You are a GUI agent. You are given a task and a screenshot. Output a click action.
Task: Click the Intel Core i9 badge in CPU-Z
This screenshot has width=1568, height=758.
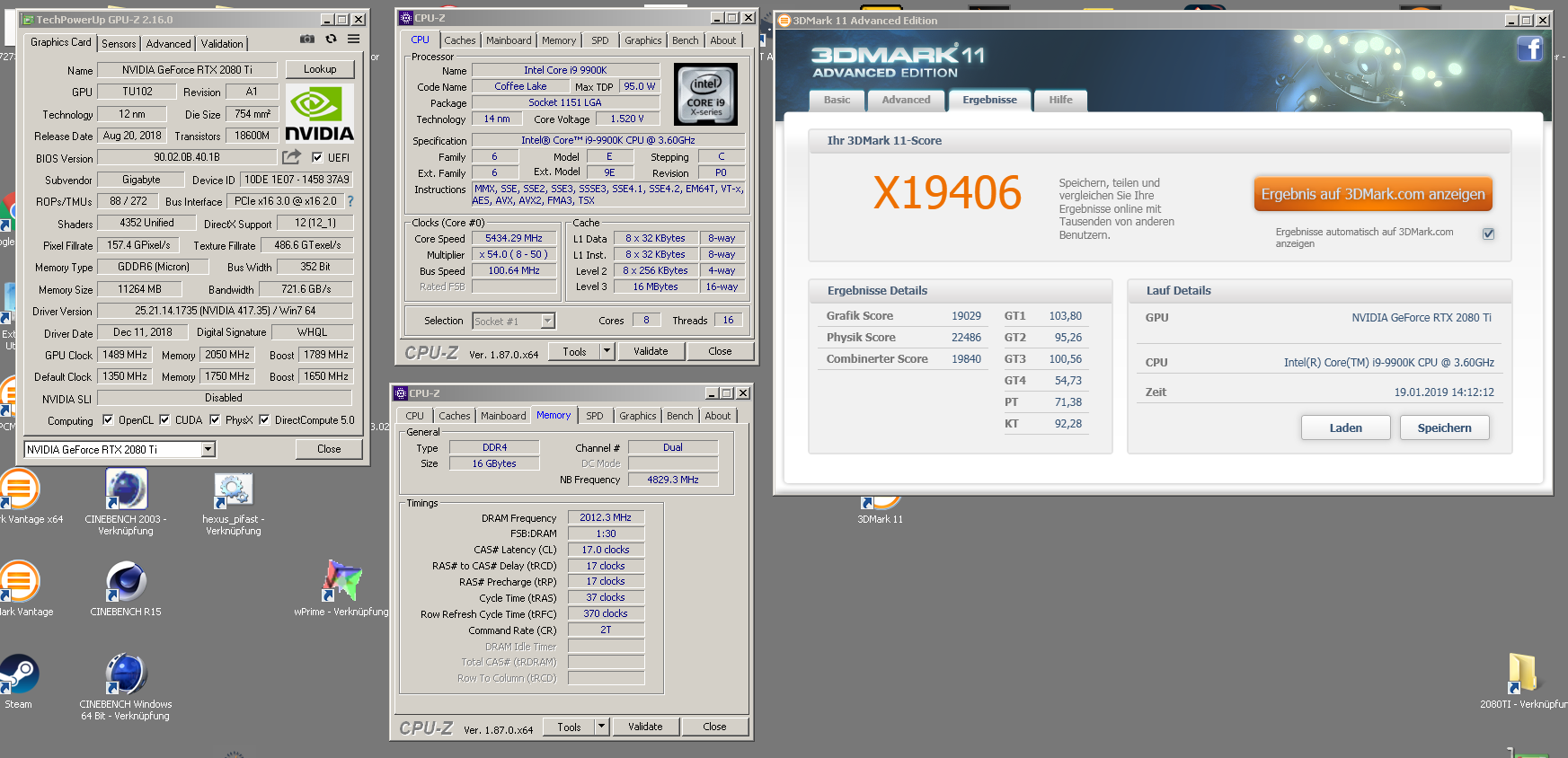coord(705,93)
